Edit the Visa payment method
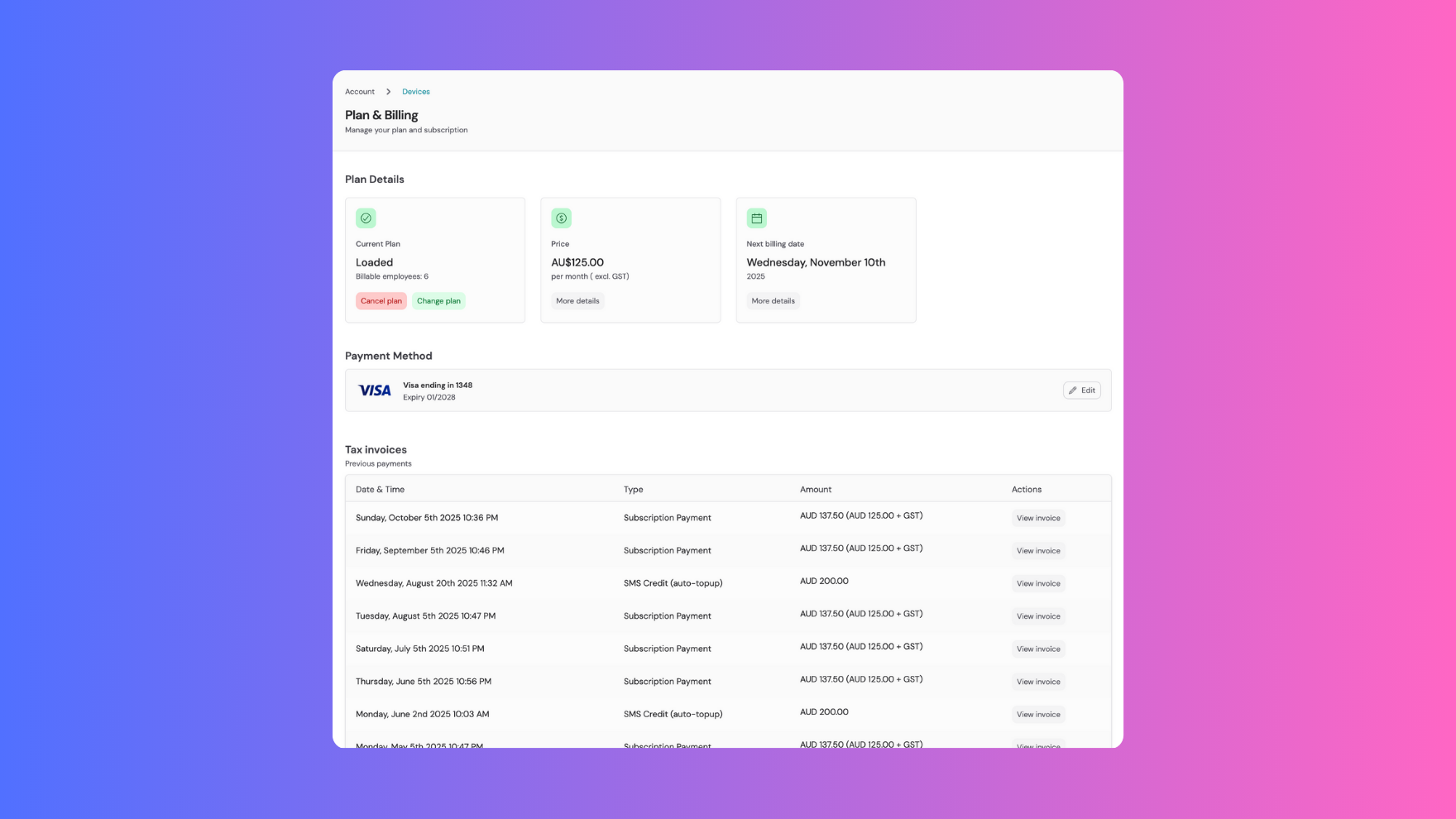 1081,390
